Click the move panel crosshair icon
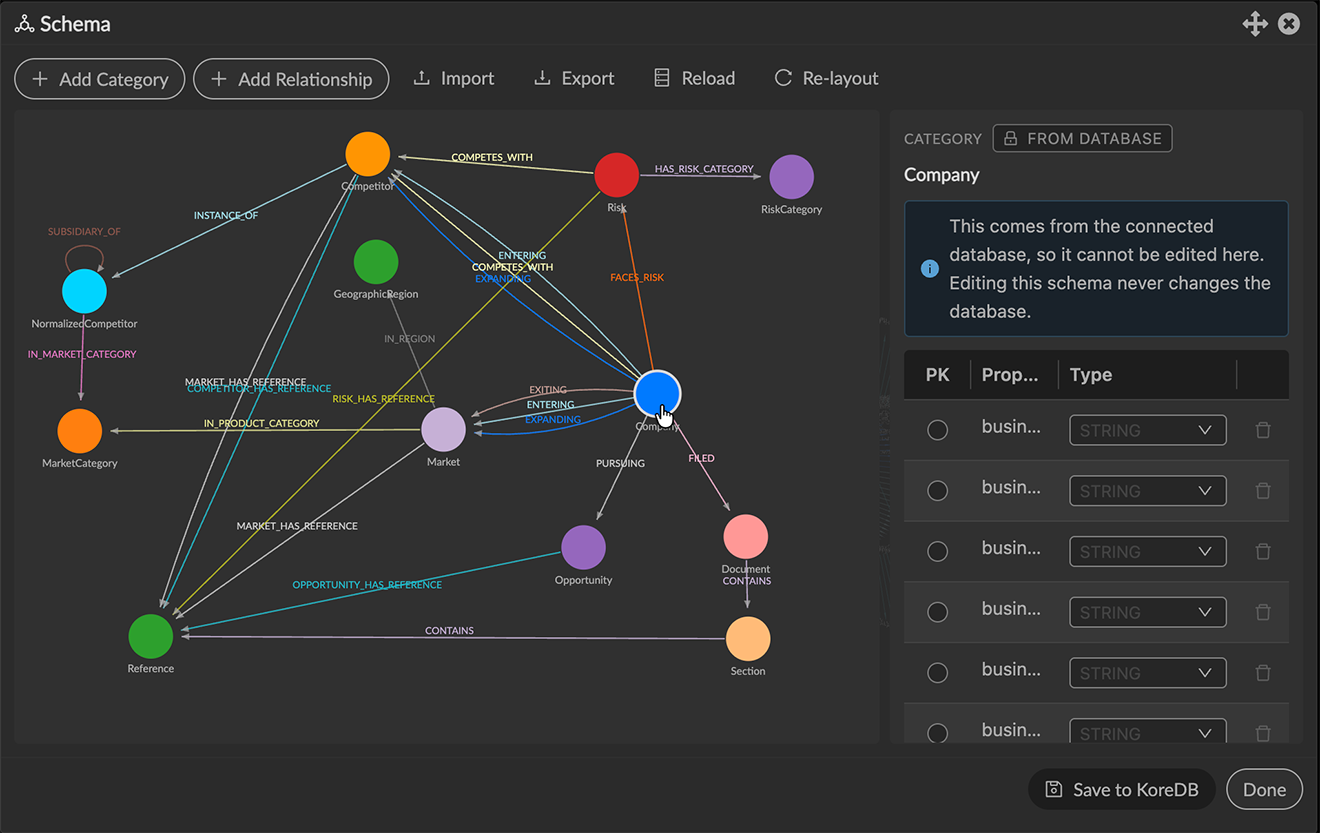The image size is (1320, 833). [1255, 24]
